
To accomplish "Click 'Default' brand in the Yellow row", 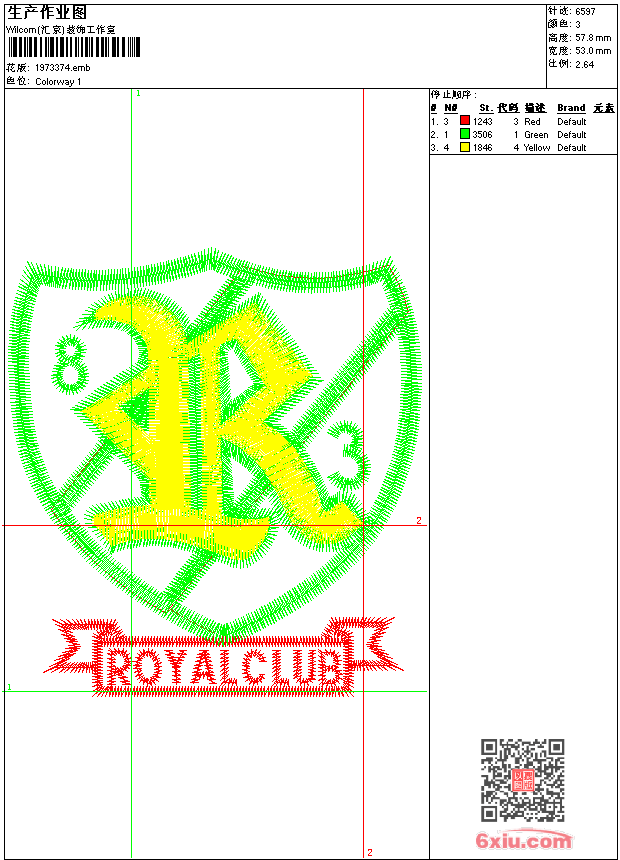I will pos(572,148).
